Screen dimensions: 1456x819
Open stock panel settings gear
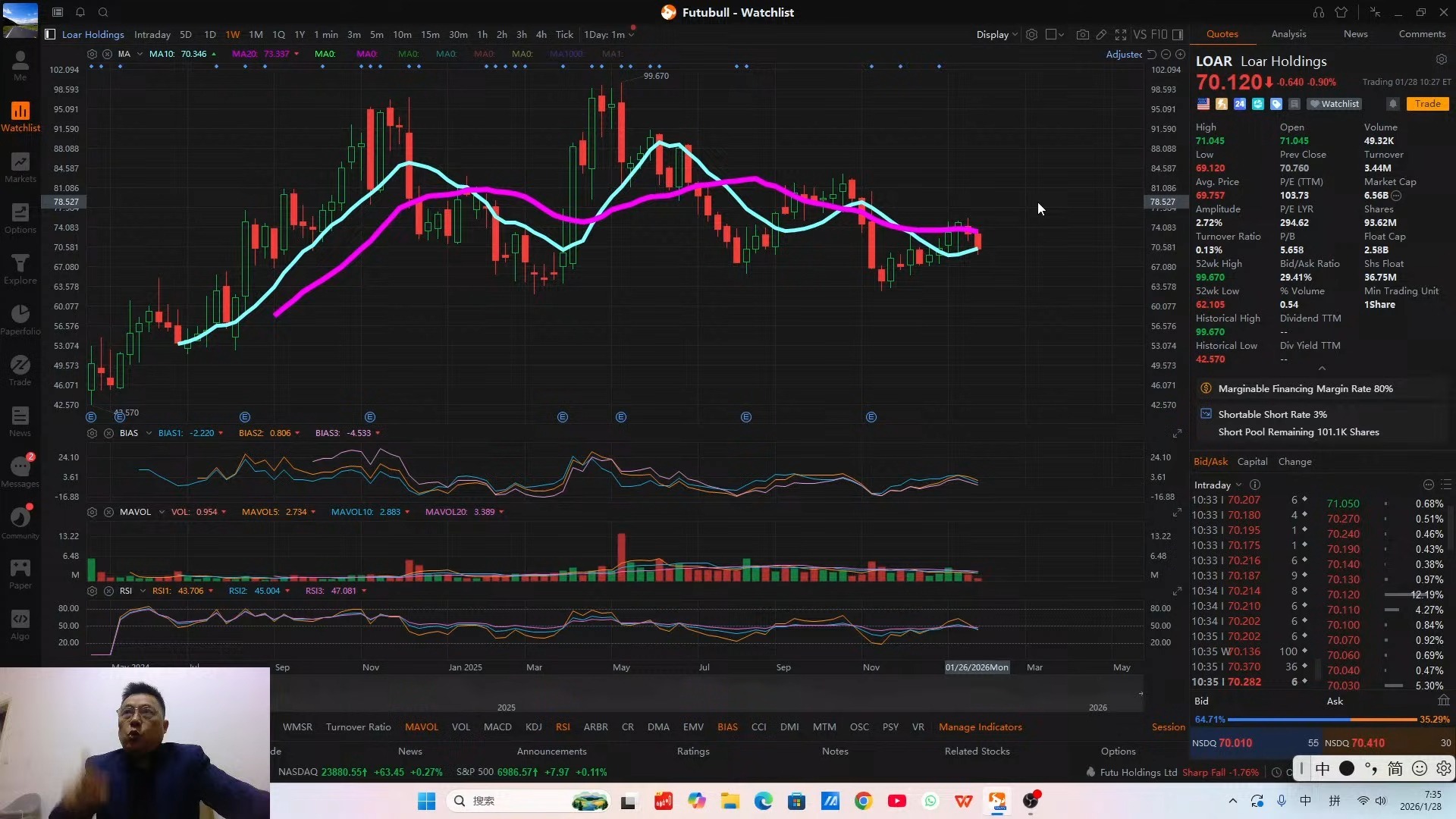[1441, 60]
